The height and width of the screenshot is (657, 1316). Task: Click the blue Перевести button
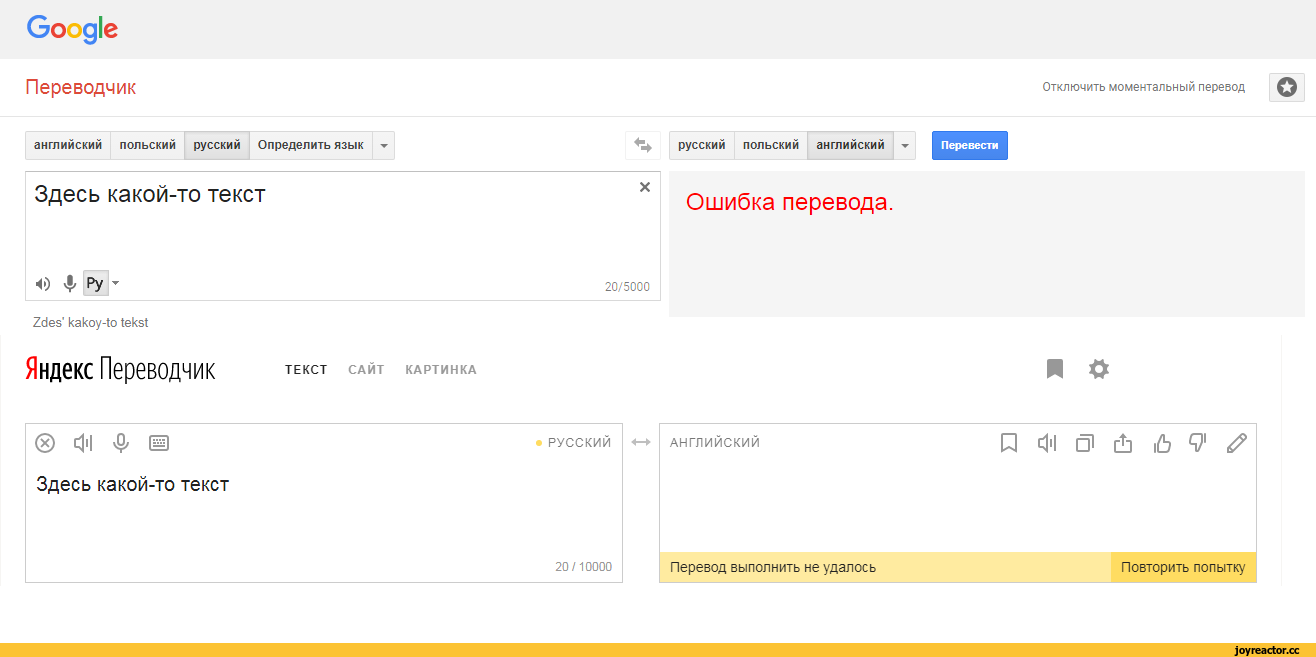pyautogui.click(x=970, y=146)
